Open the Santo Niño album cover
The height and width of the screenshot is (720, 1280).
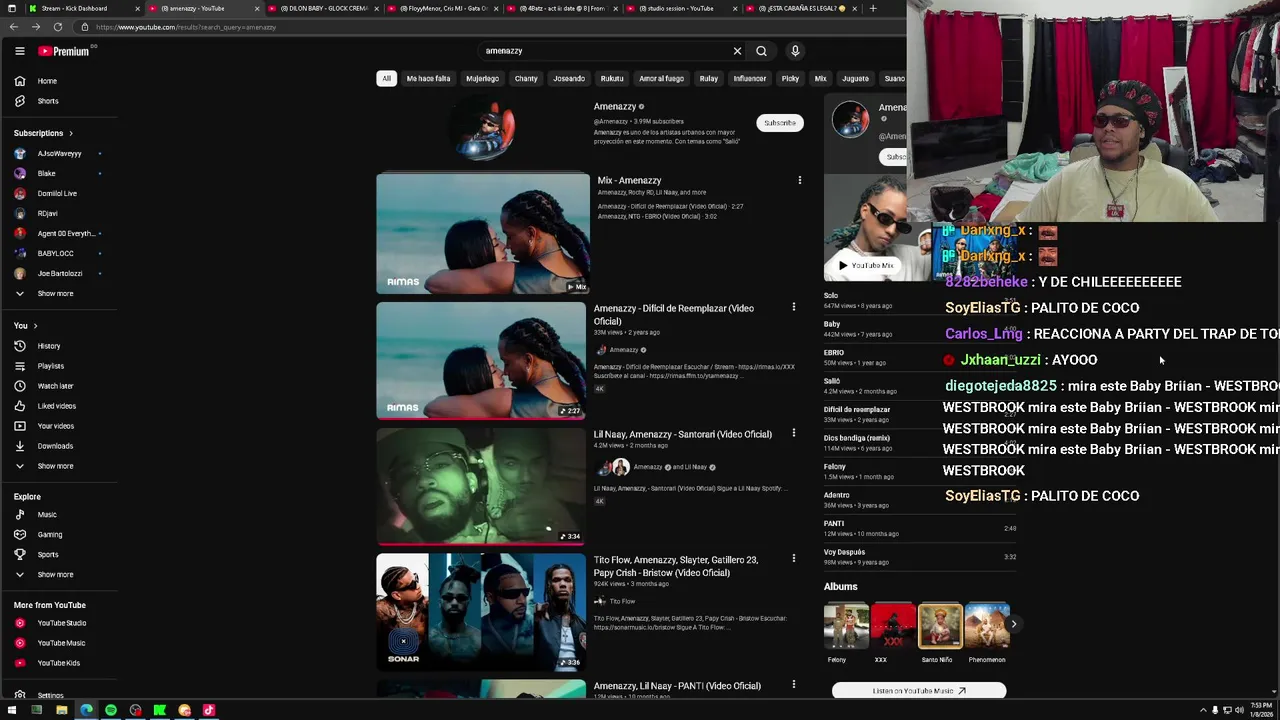point(940,626)
